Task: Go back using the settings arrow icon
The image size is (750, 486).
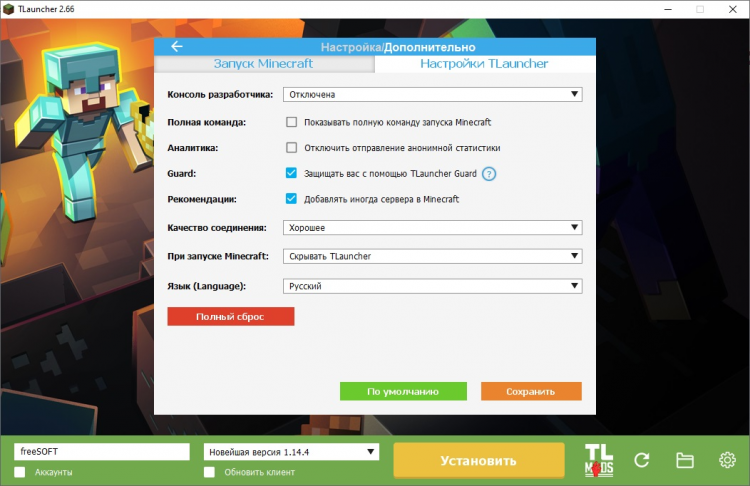Action: click(177, 46)
